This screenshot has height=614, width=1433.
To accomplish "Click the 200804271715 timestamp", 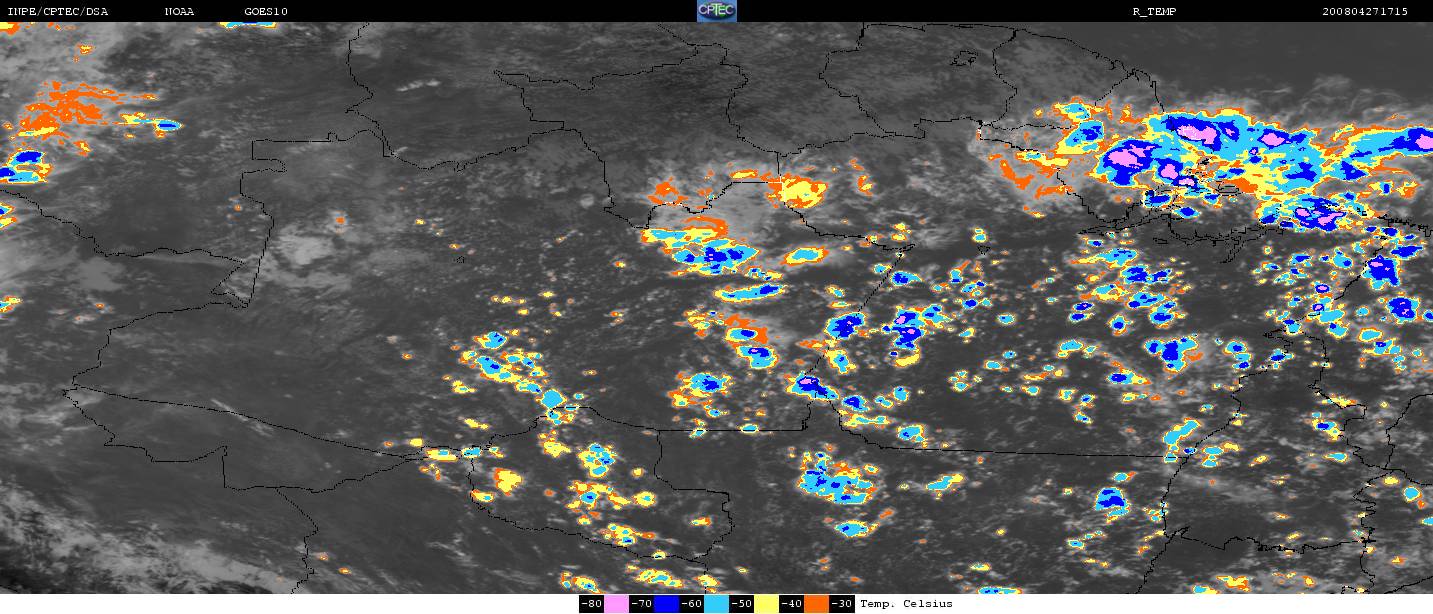I will [x=1365, y=11].
